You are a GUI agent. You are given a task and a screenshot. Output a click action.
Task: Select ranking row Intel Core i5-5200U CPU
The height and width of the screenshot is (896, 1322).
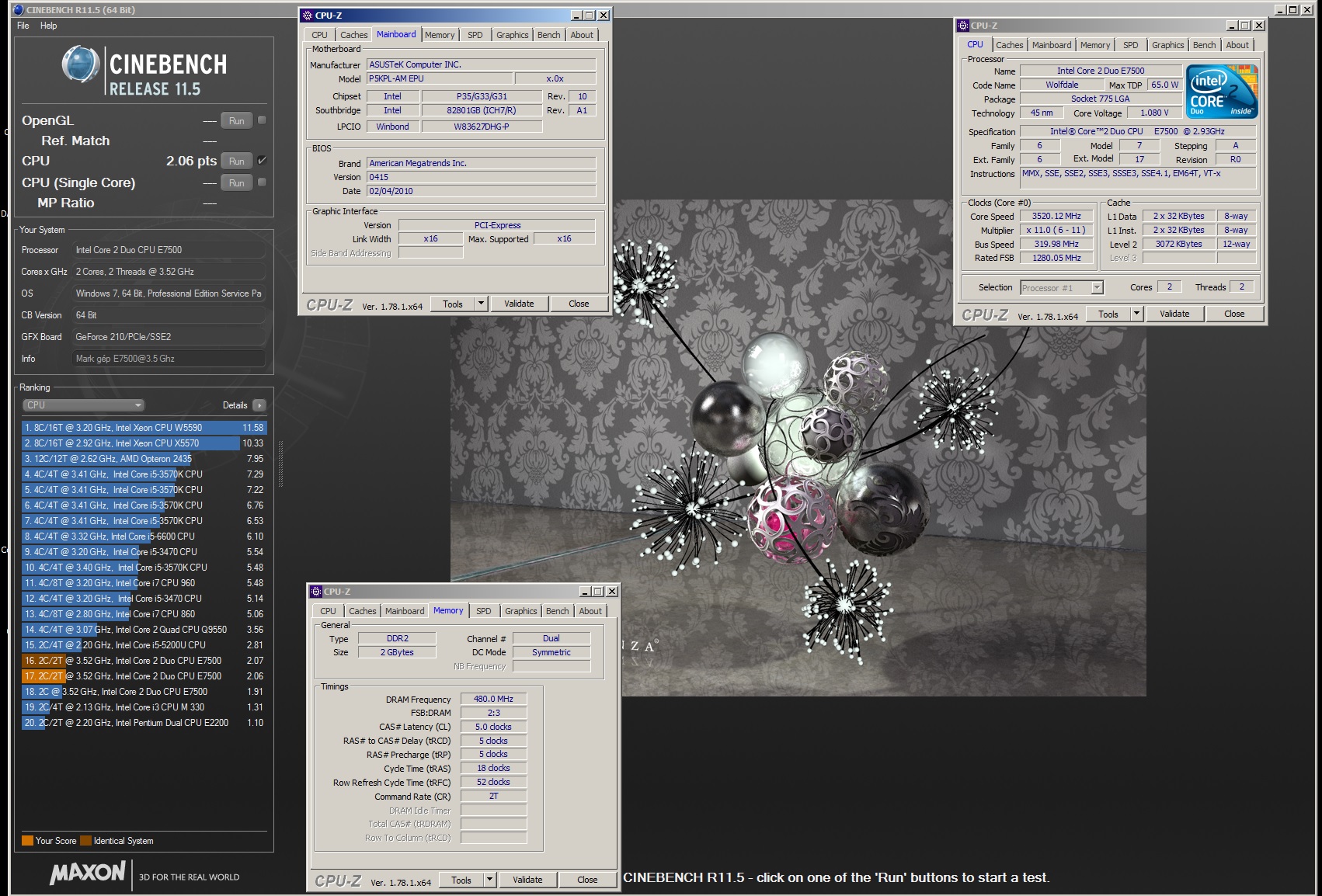click(x=144, y=645)
